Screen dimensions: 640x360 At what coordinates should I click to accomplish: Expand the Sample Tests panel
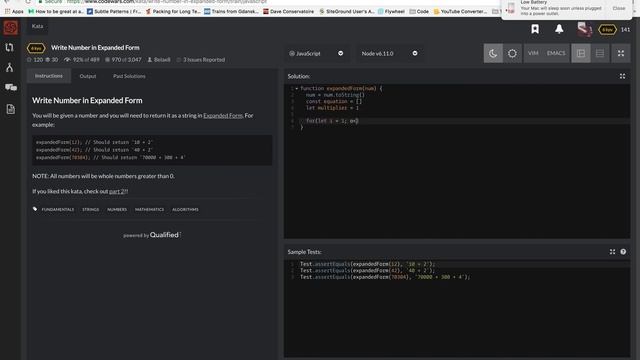pyautogui.click(x=612, y=252)
